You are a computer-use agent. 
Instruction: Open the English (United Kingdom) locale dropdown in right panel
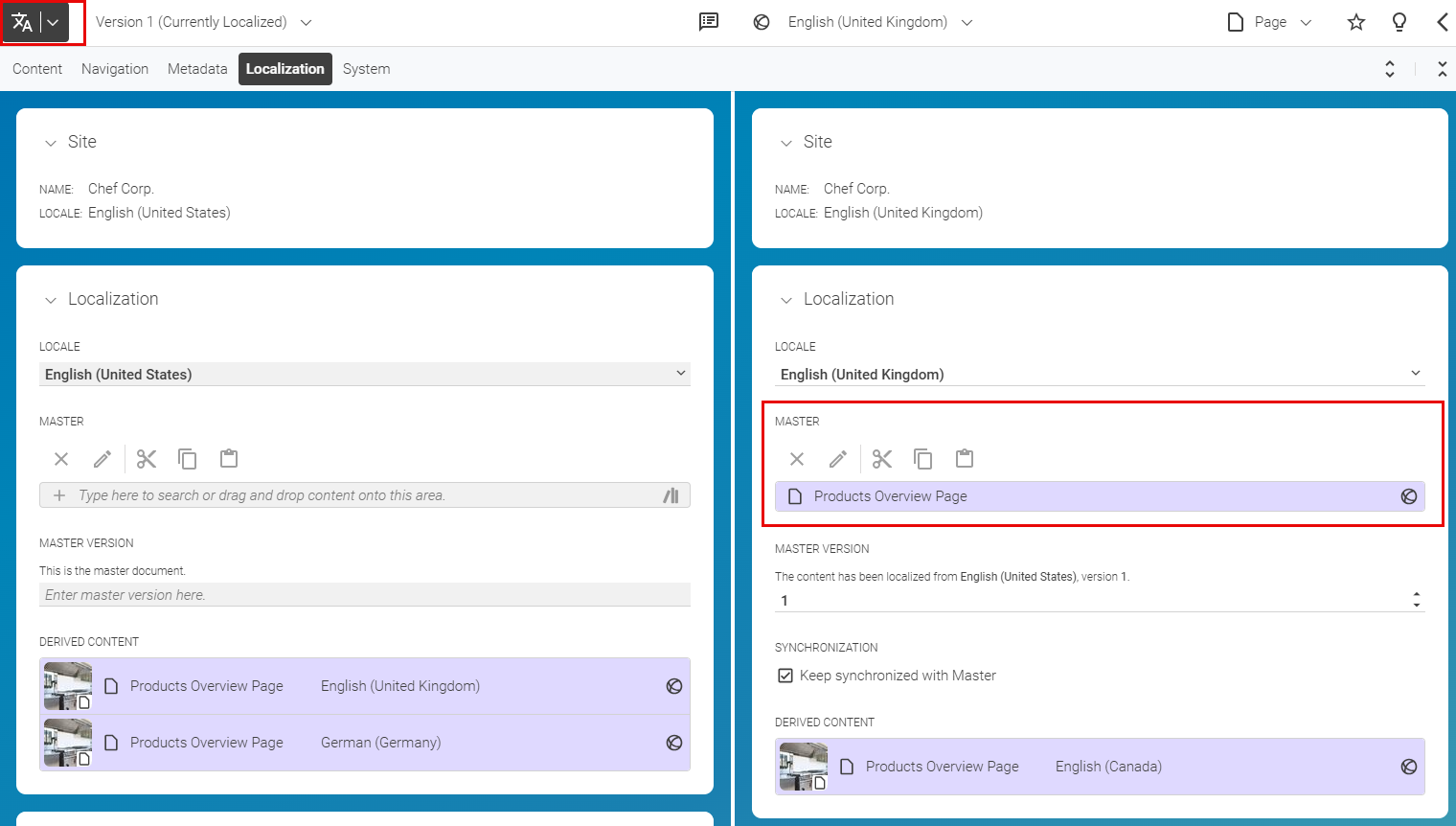(1099, 374)
